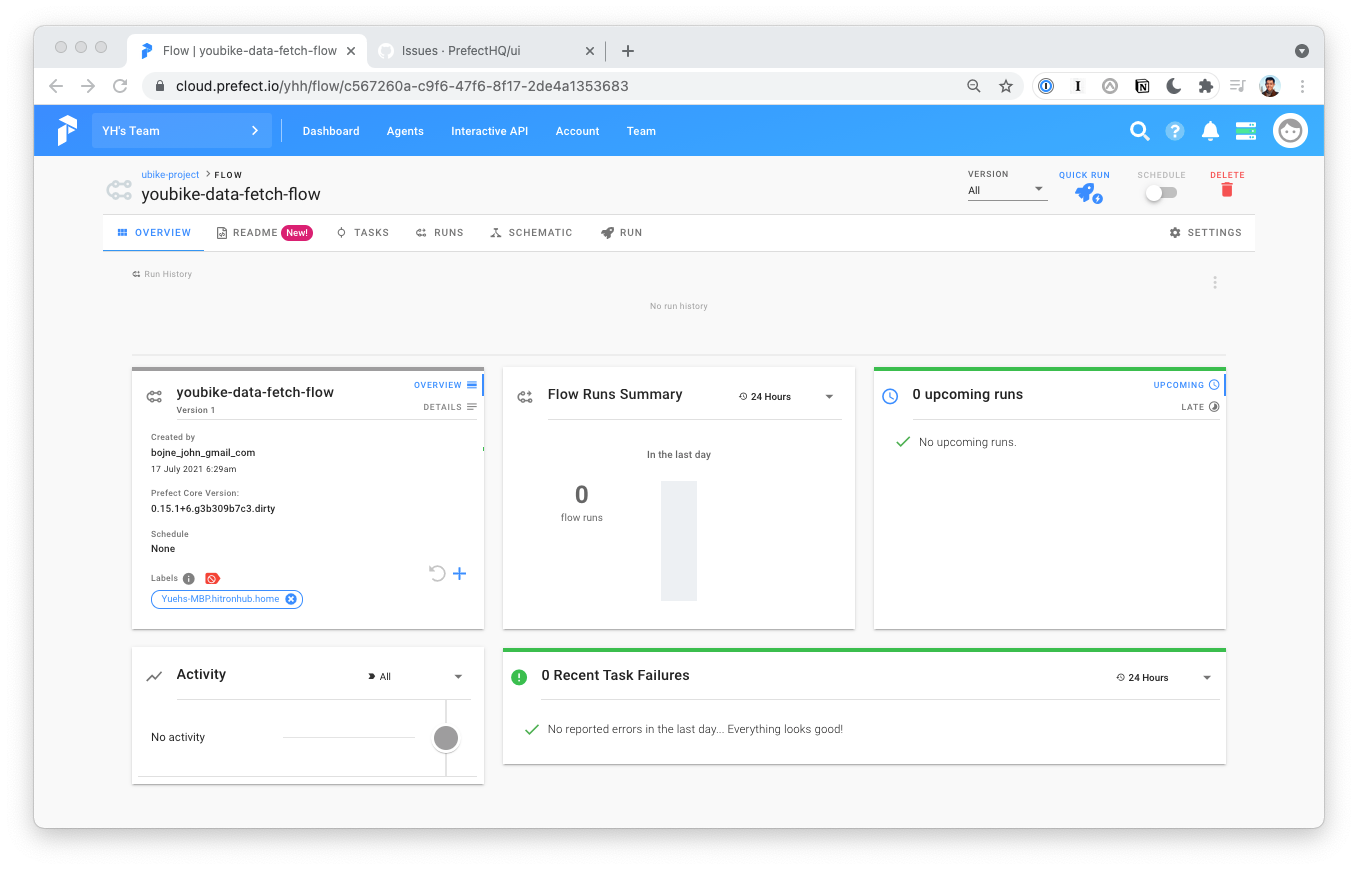The image size is (1358, 870).
Task: Open the notifications bell icon
Action: coord(1210,131)
